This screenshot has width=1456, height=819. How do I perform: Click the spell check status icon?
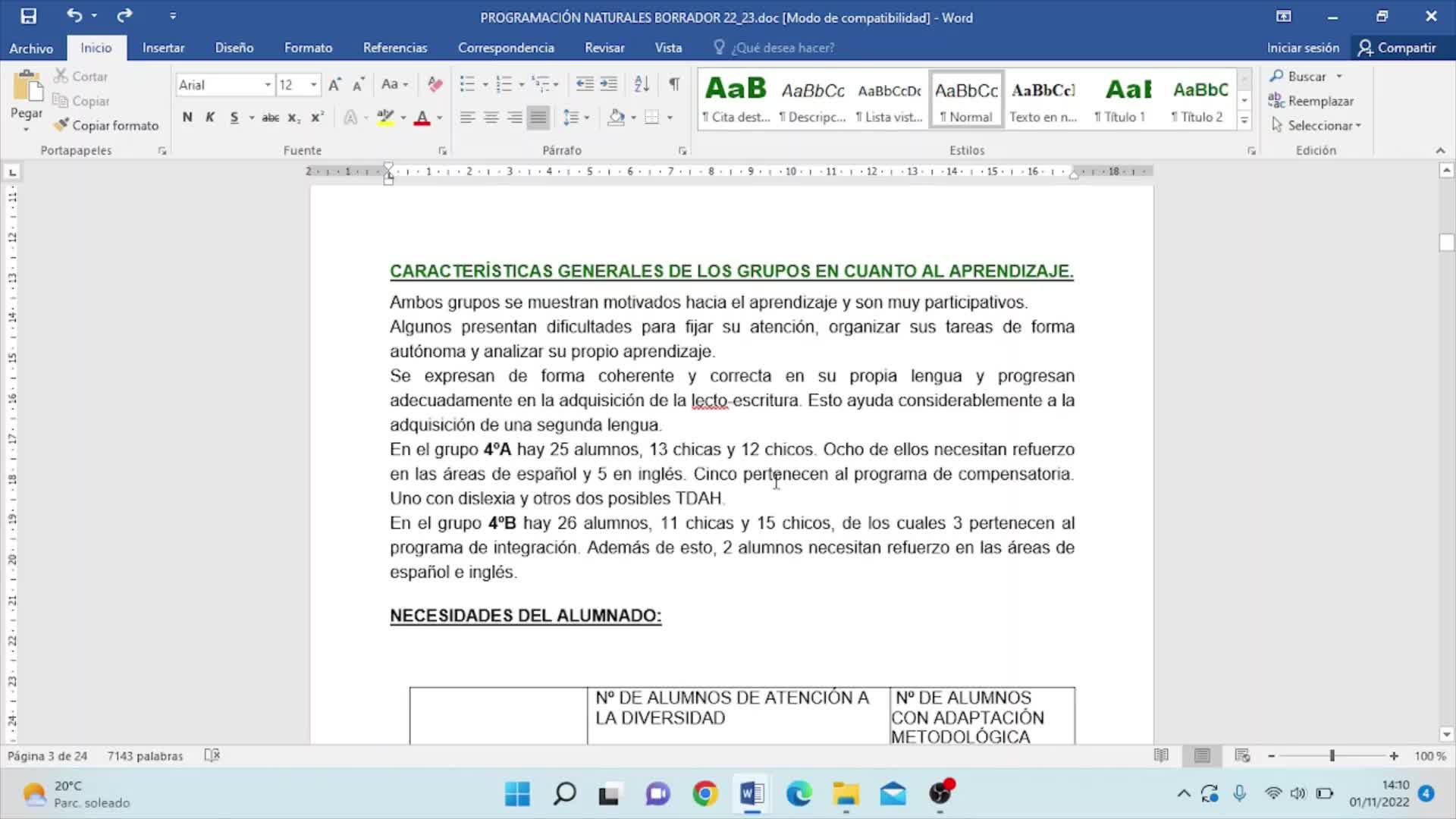212,755
